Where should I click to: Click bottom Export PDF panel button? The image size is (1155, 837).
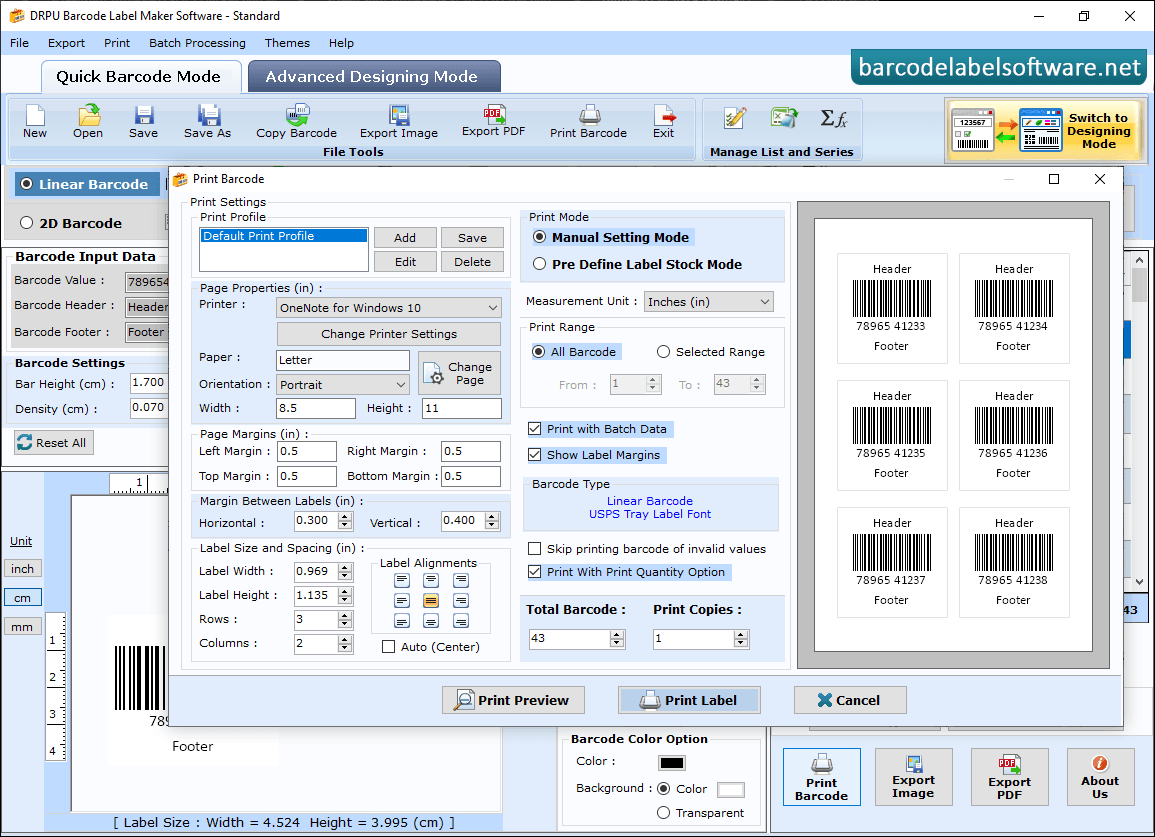1009,777
